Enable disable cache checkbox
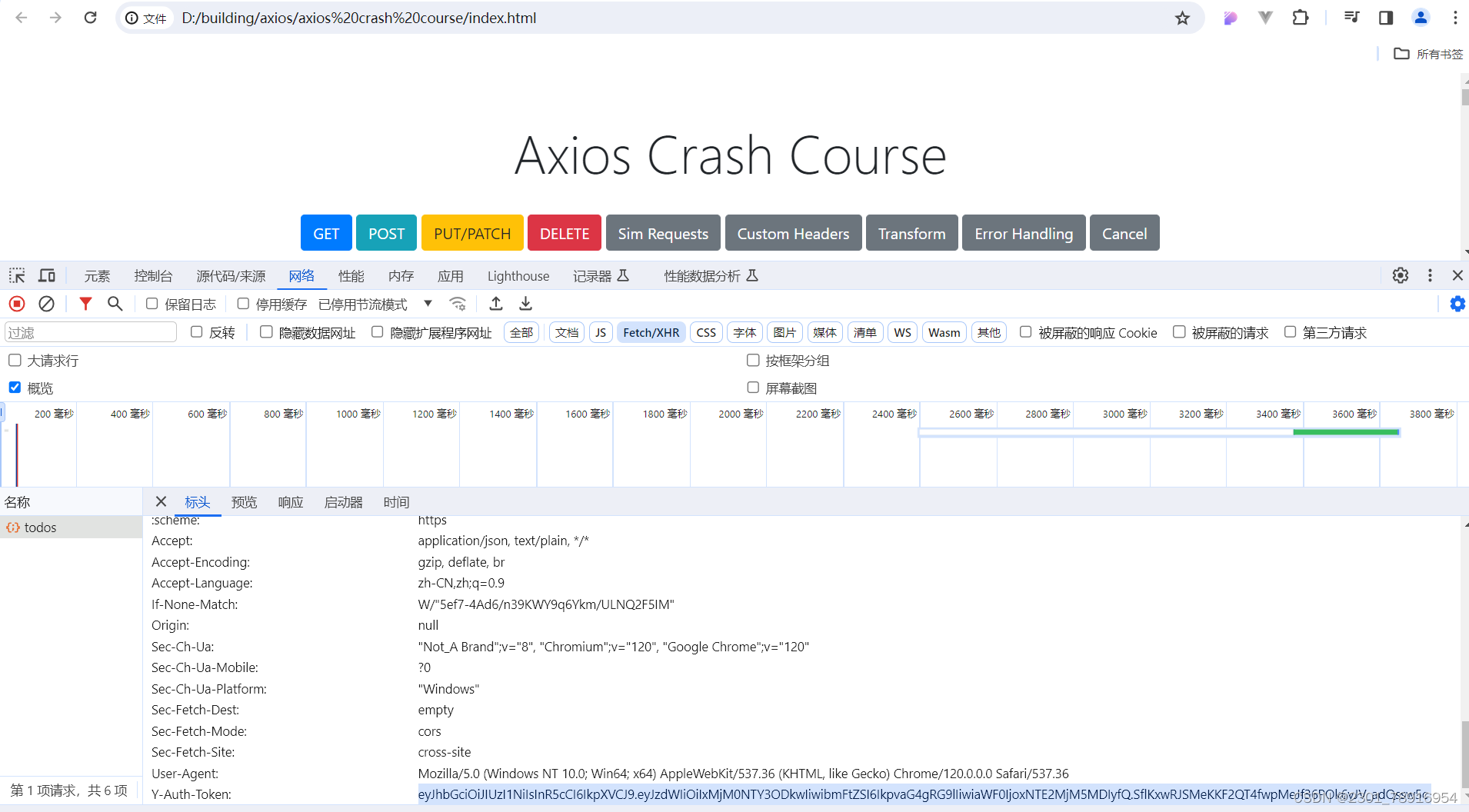This screenshot has height=812, width=1469. coord(243,304)
